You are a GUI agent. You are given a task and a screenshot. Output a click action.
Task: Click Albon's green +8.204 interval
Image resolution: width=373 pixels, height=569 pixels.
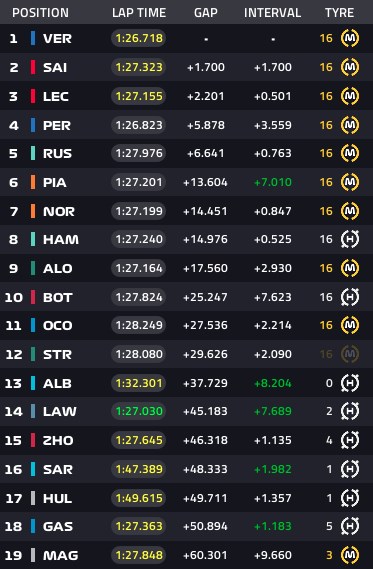pyautogui.click(x=272, y=383)
